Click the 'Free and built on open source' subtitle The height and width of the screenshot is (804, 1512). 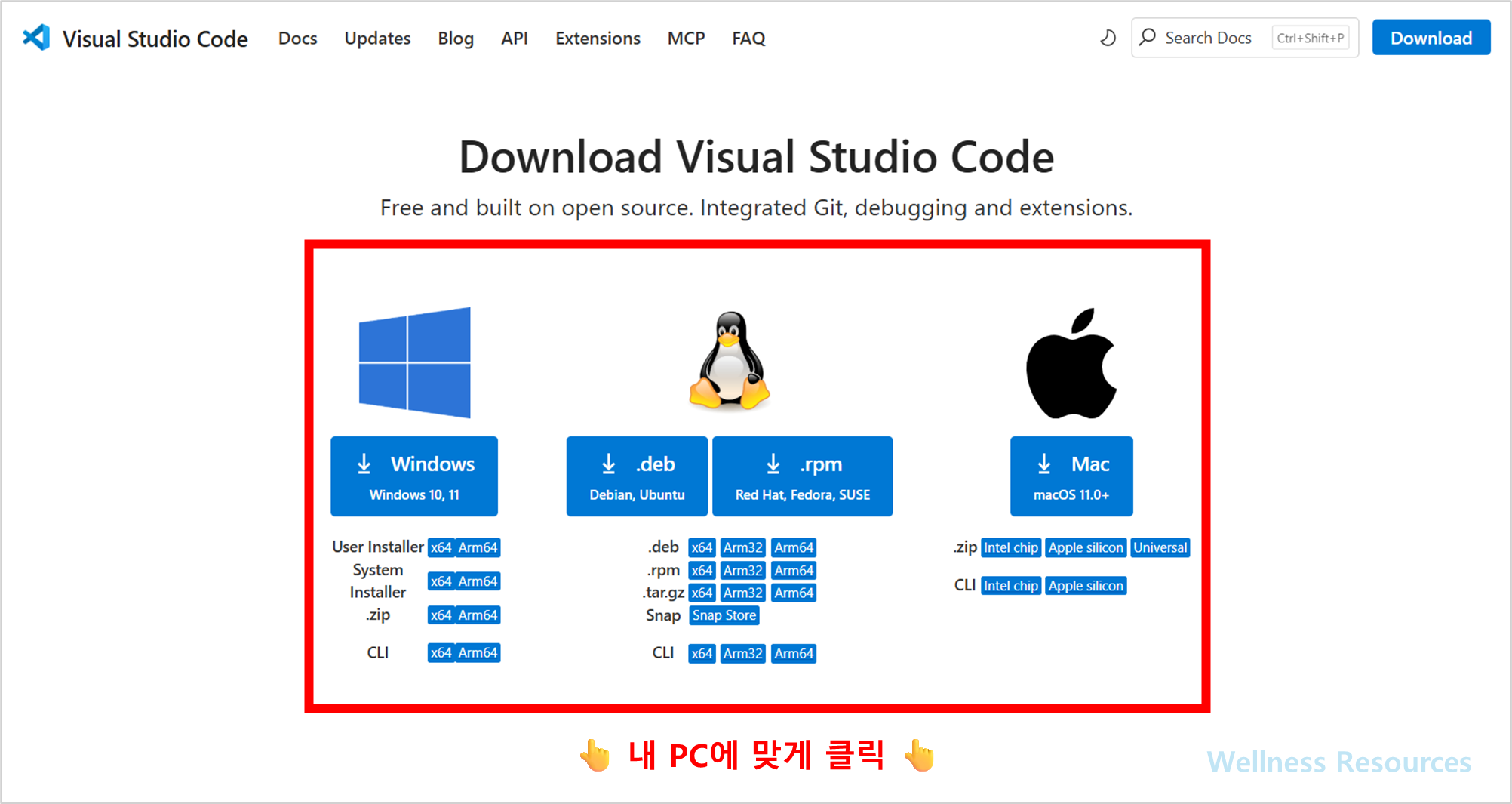tap(756, 208)
